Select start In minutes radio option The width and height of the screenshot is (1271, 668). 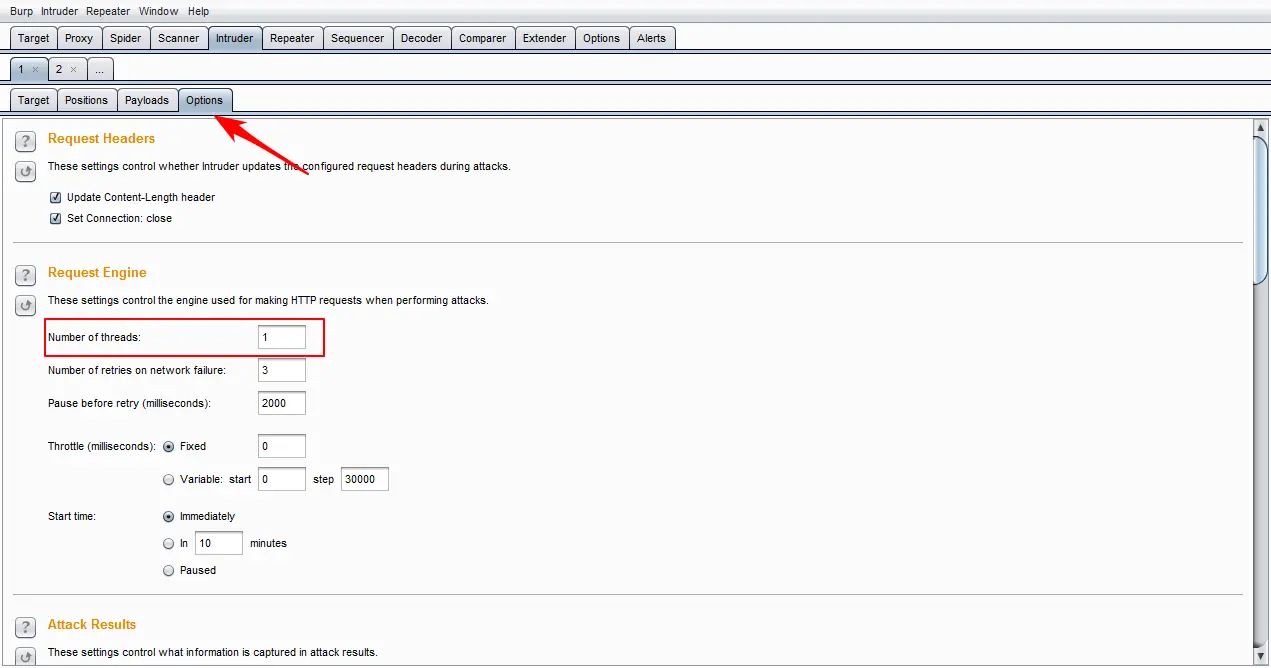click(x=168, y=543)
